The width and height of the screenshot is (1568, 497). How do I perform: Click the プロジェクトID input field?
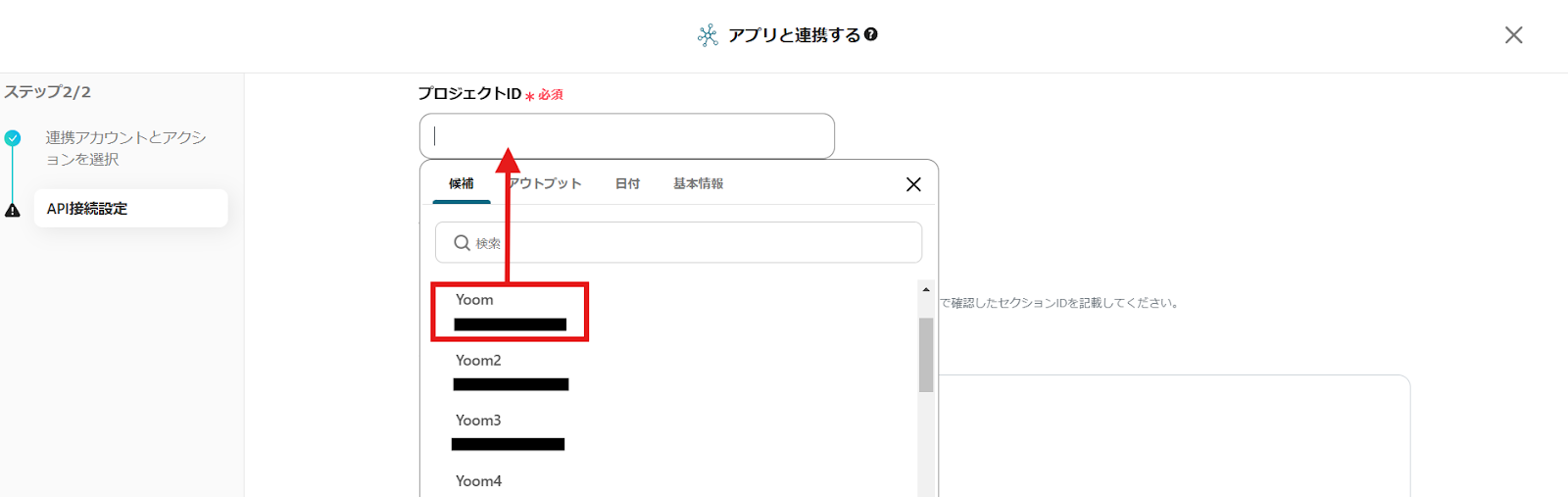point(627,136)
